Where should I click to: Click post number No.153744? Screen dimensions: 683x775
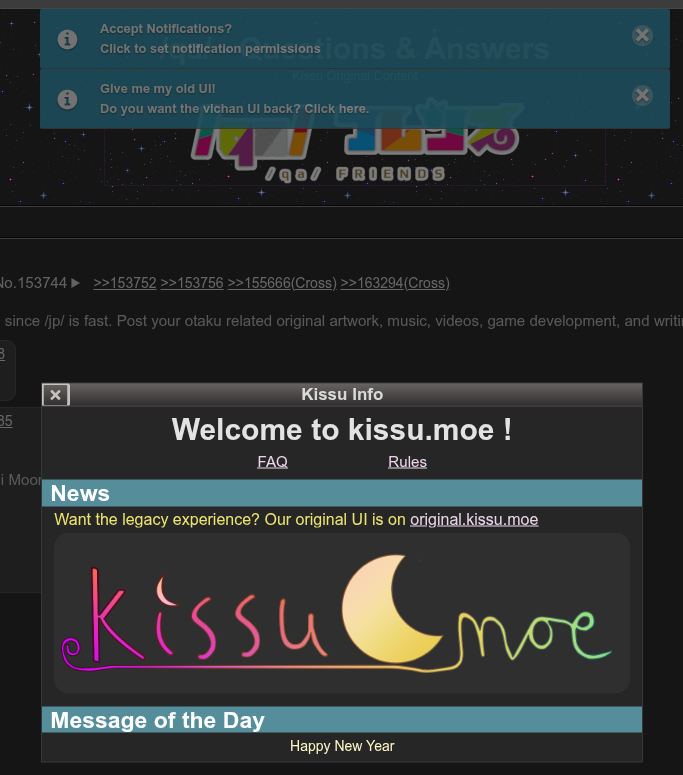(x=33, y=283)
